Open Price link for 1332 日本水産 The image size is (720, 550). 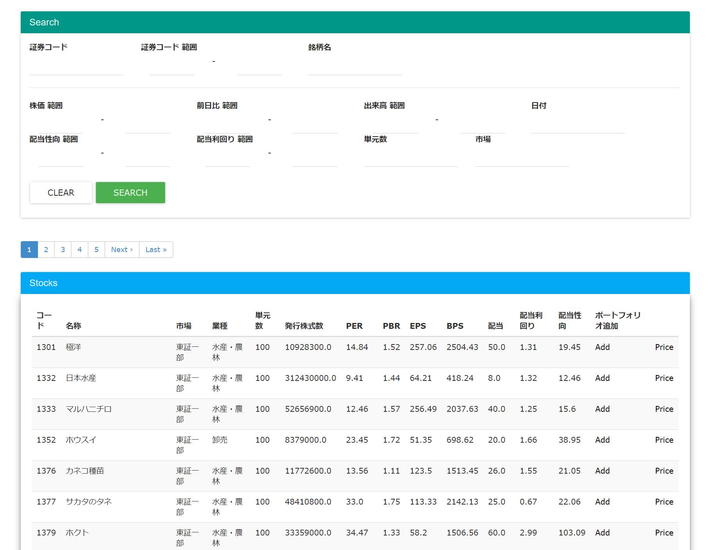pyautogui.click(x=664, y=378)
